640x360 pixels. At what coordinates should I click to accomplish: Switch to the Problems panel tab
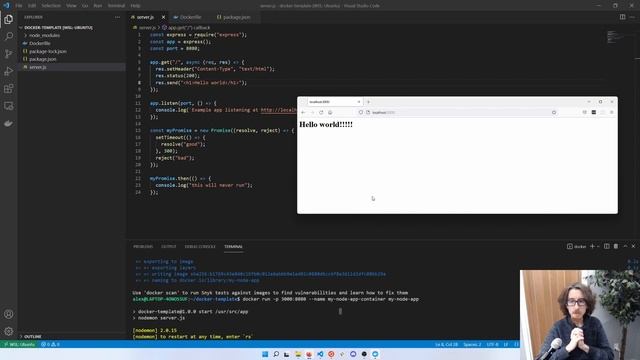[143, 247]
